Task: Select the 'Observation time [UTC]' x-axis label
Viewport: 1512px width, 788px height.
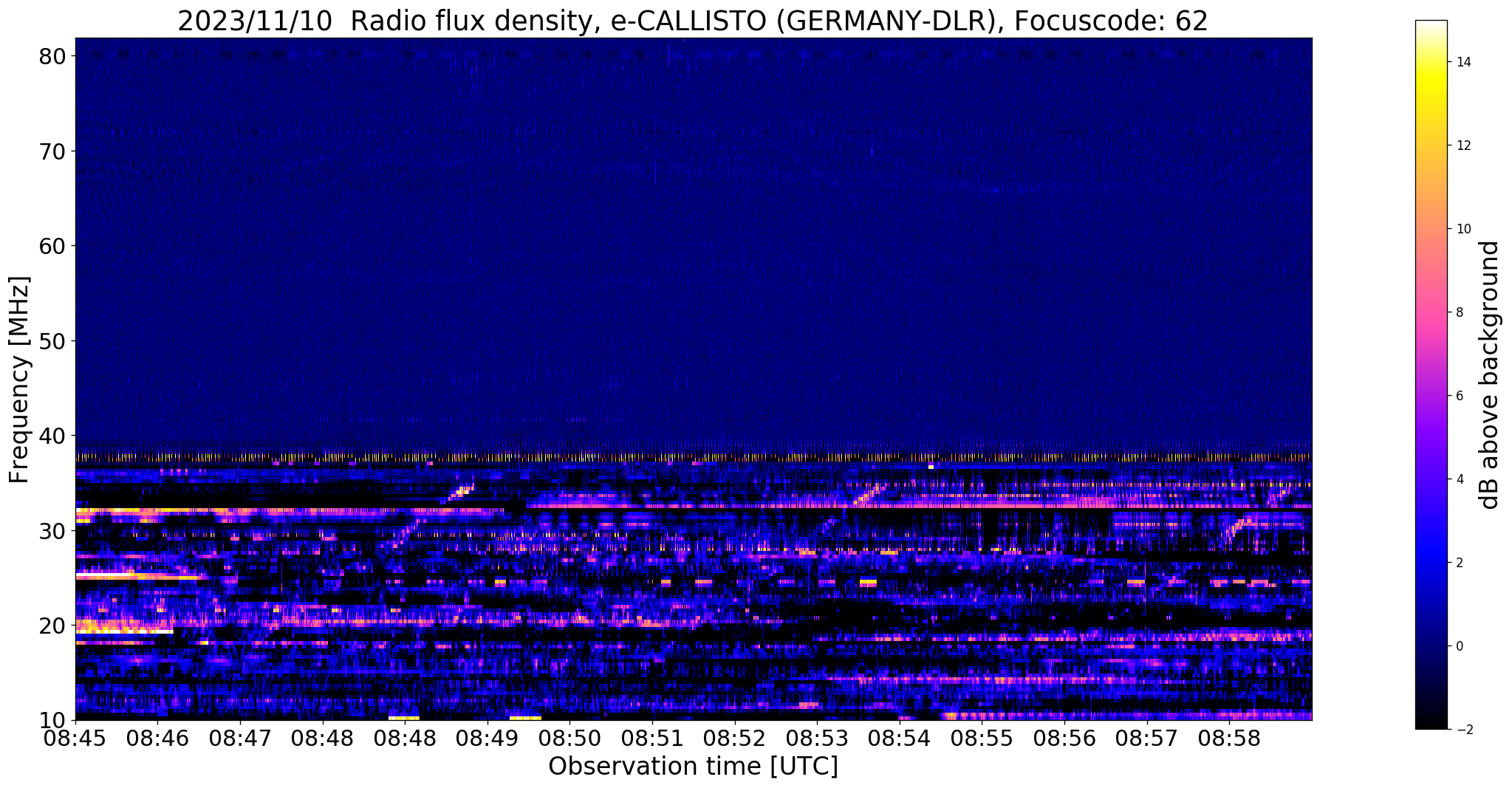Action: pos(693,767)
